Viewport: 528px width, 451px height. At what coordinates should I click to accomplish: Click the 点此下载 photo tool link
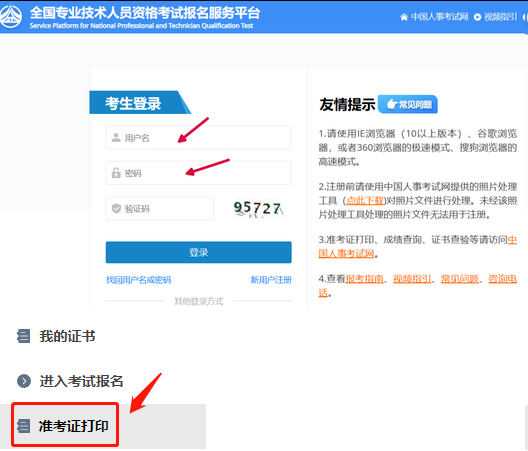(x=365, y=201)
